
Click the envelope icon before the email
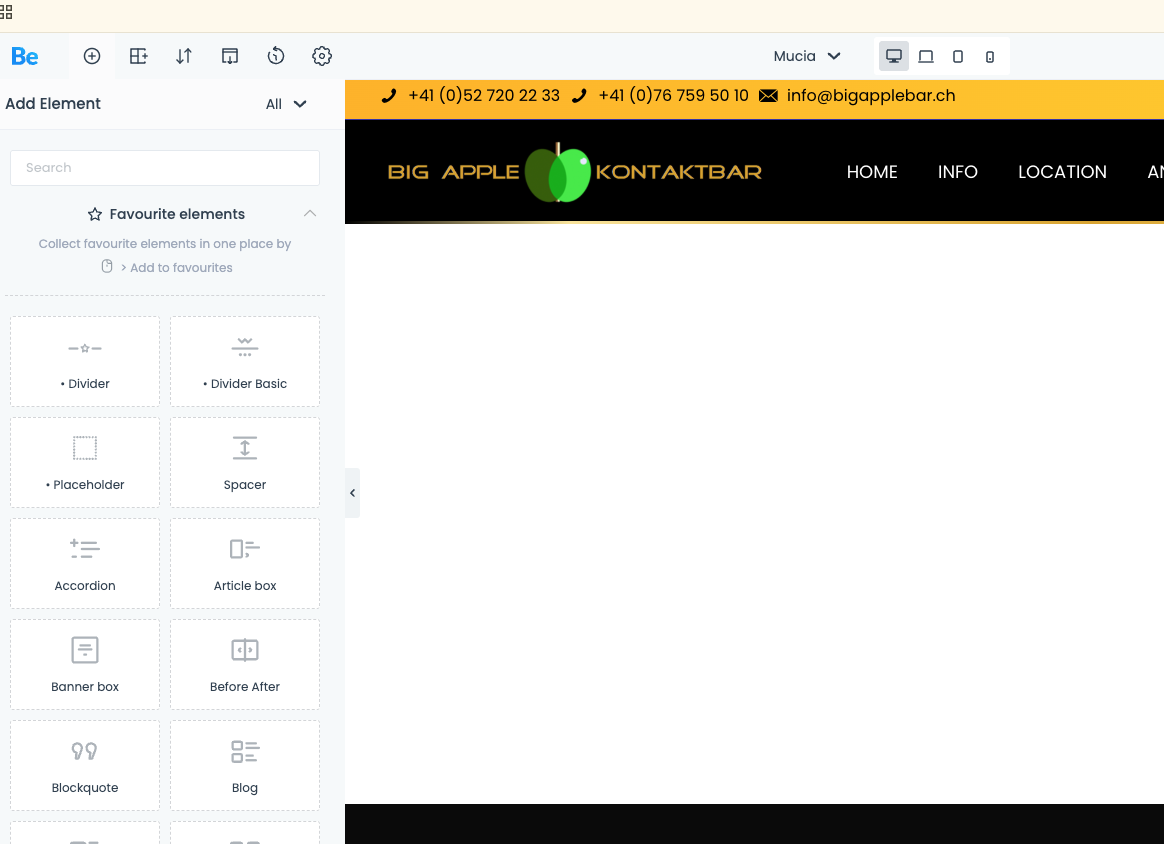coord(768,96)
